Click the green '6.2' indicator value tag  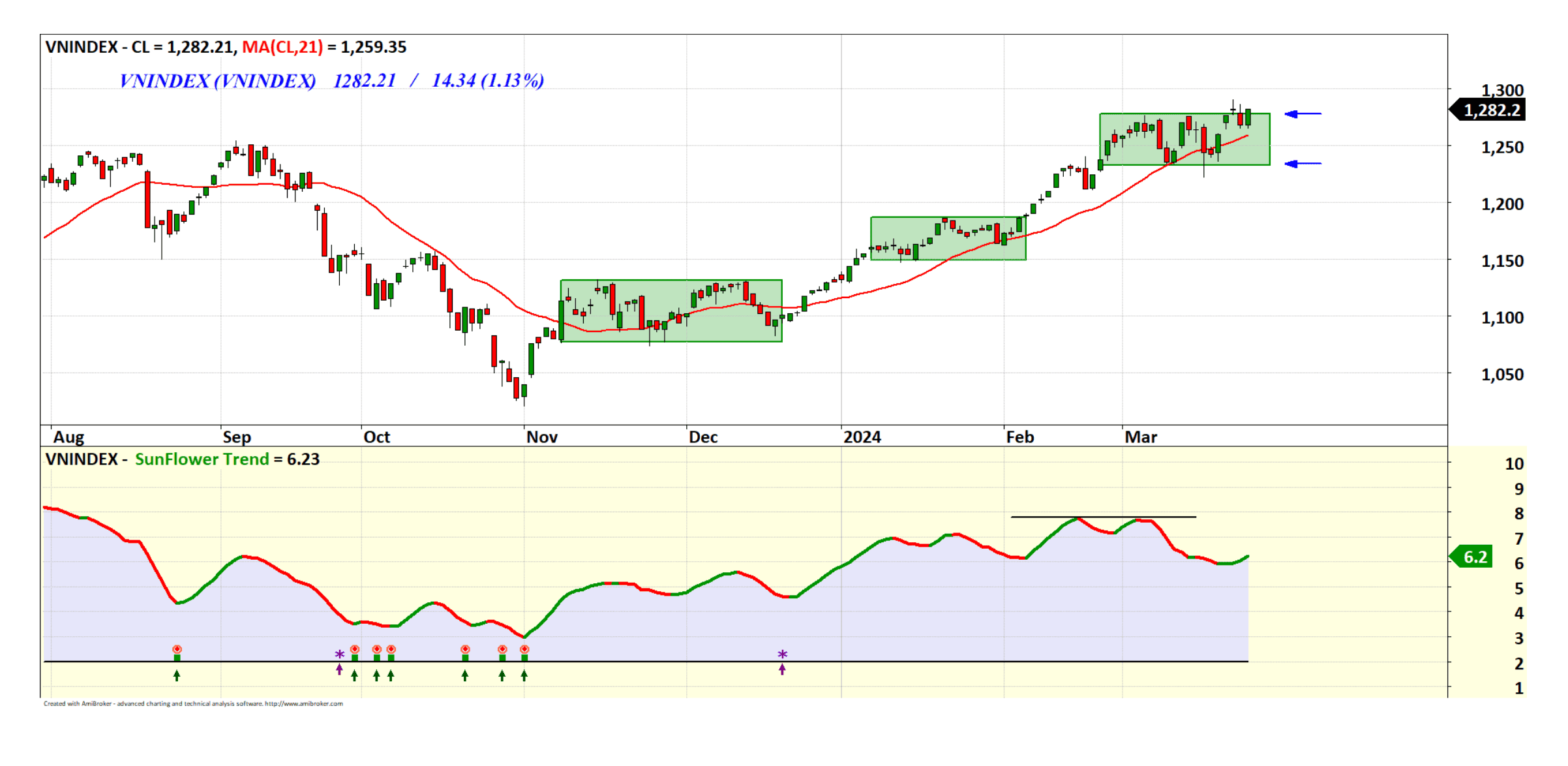click(1471, 557)
